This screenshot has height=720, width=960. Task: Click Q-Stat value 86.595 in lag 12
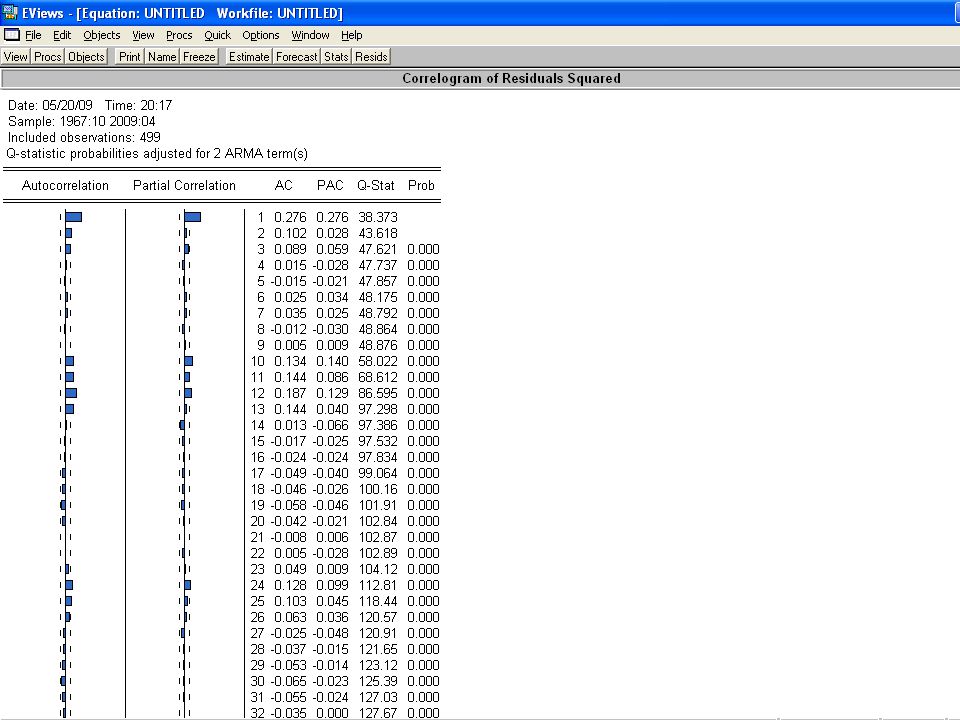tap(378, 393)
